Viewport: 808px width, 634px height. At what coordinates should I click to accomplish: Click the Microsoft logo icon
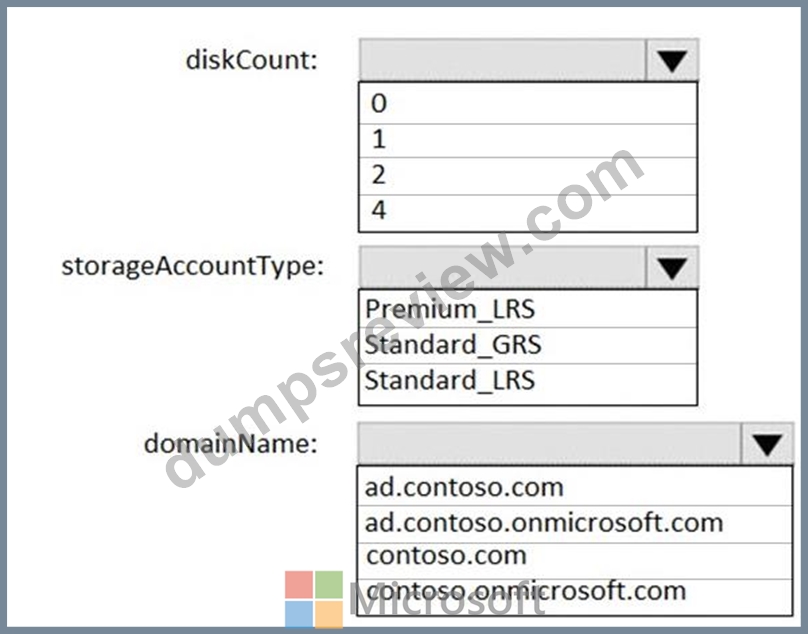click(x=314, y=599)
